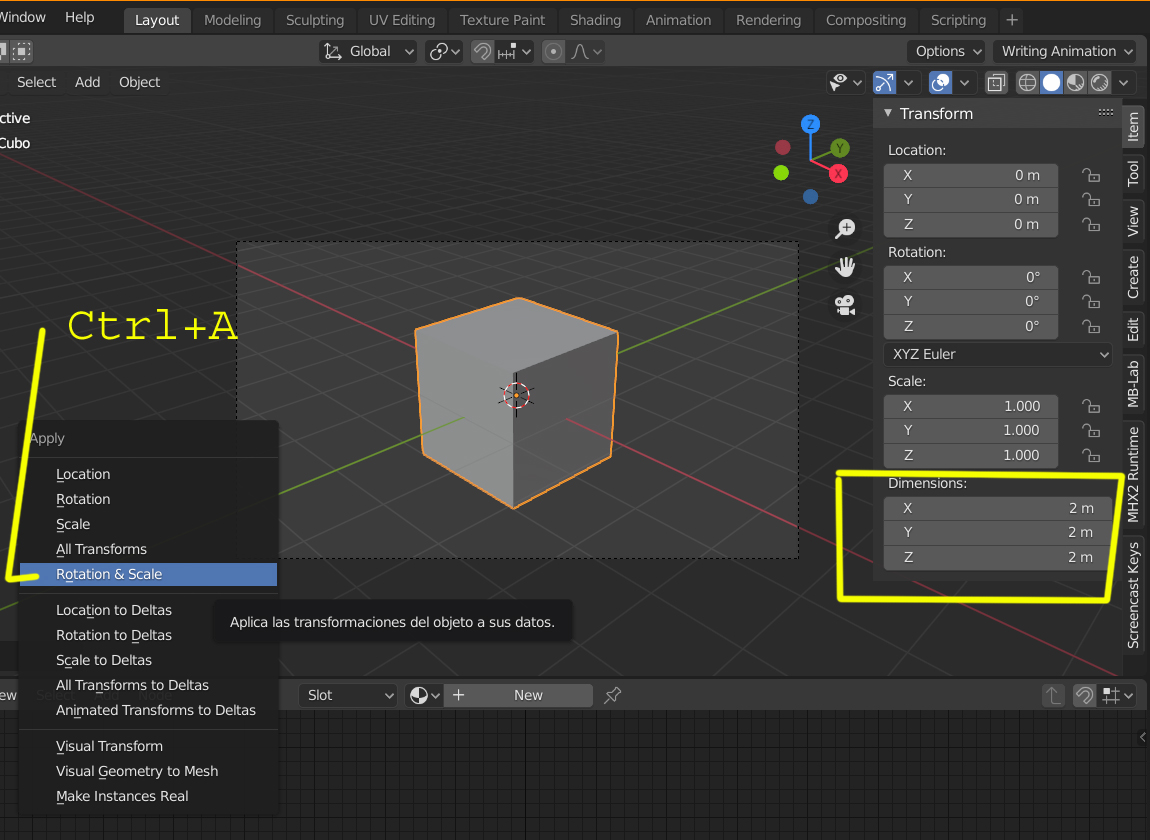This screenshot has height=840, width=1150.
Task: Click the pin icon beside New
Action: 612,695
